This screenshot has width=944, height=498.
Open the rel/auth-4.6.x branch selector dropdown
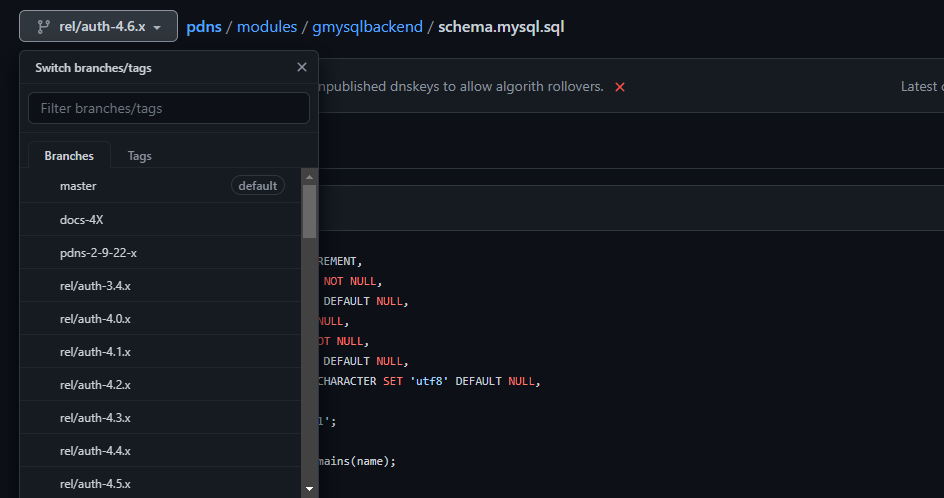tap(98, 26)
